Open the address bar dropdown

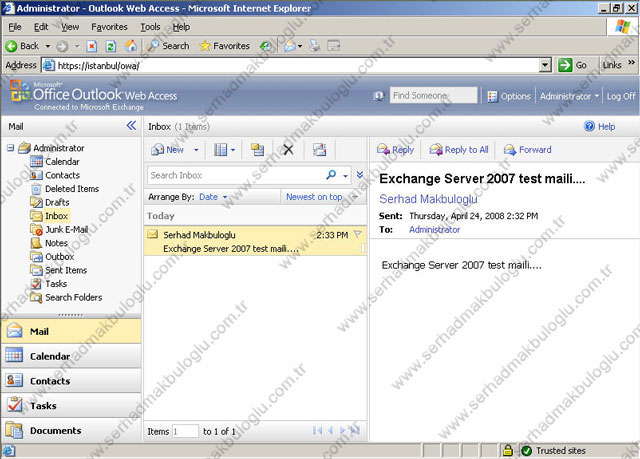coord(545,65)
